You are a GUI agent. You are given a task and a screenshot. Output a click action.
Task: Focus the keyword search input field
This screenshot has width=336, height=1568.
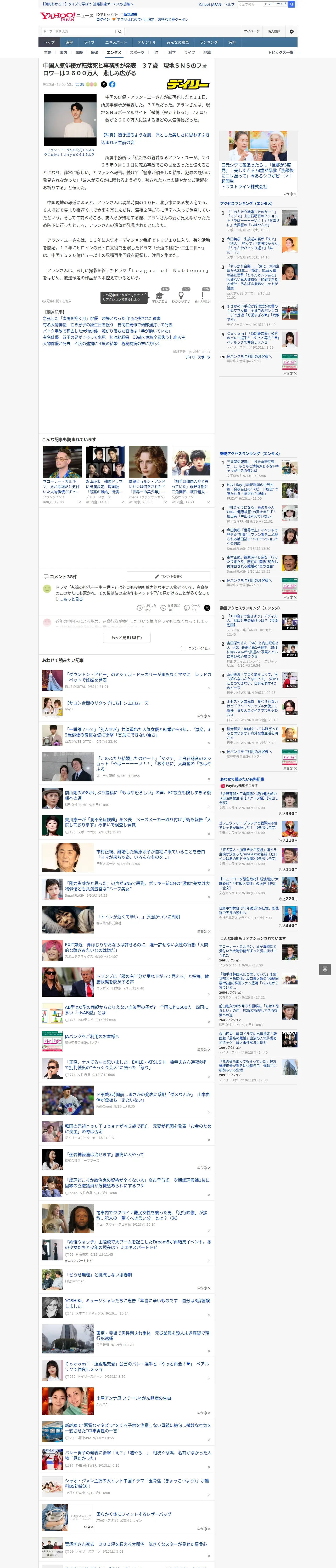pyautogui.click(x=79, y=32)
